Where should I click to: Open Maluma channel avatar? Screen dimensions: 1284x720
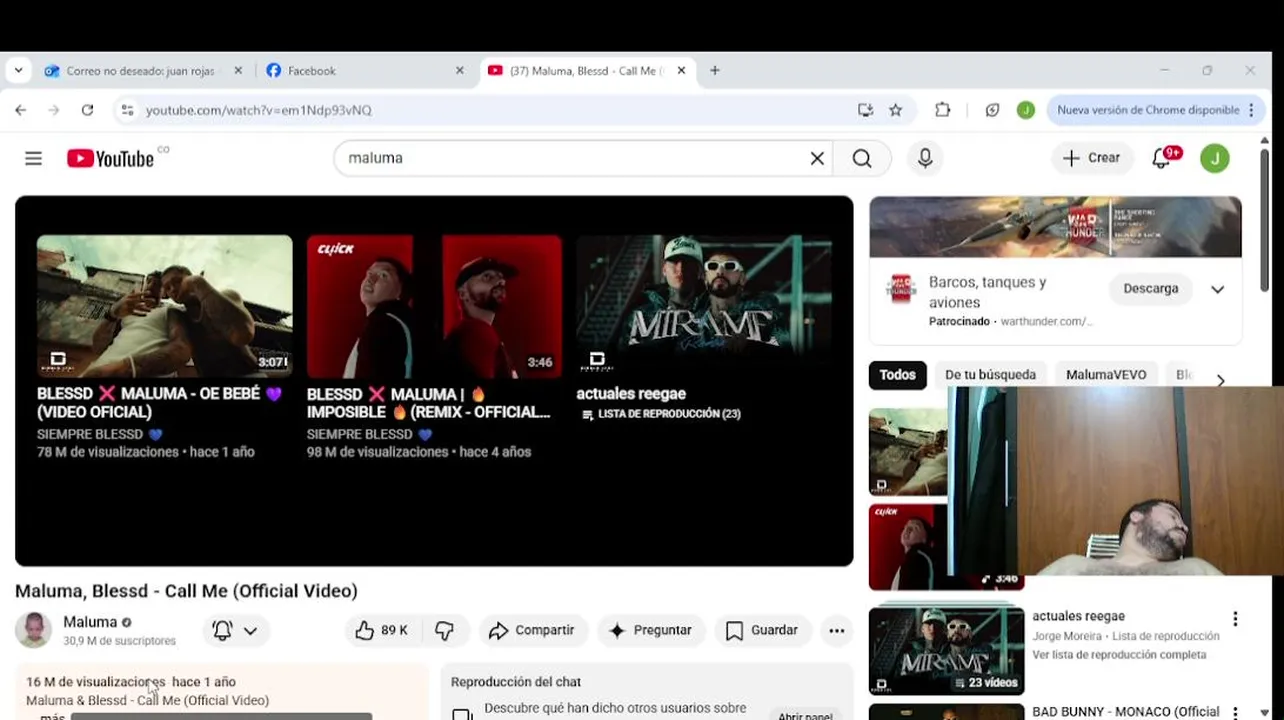[33, 630]
